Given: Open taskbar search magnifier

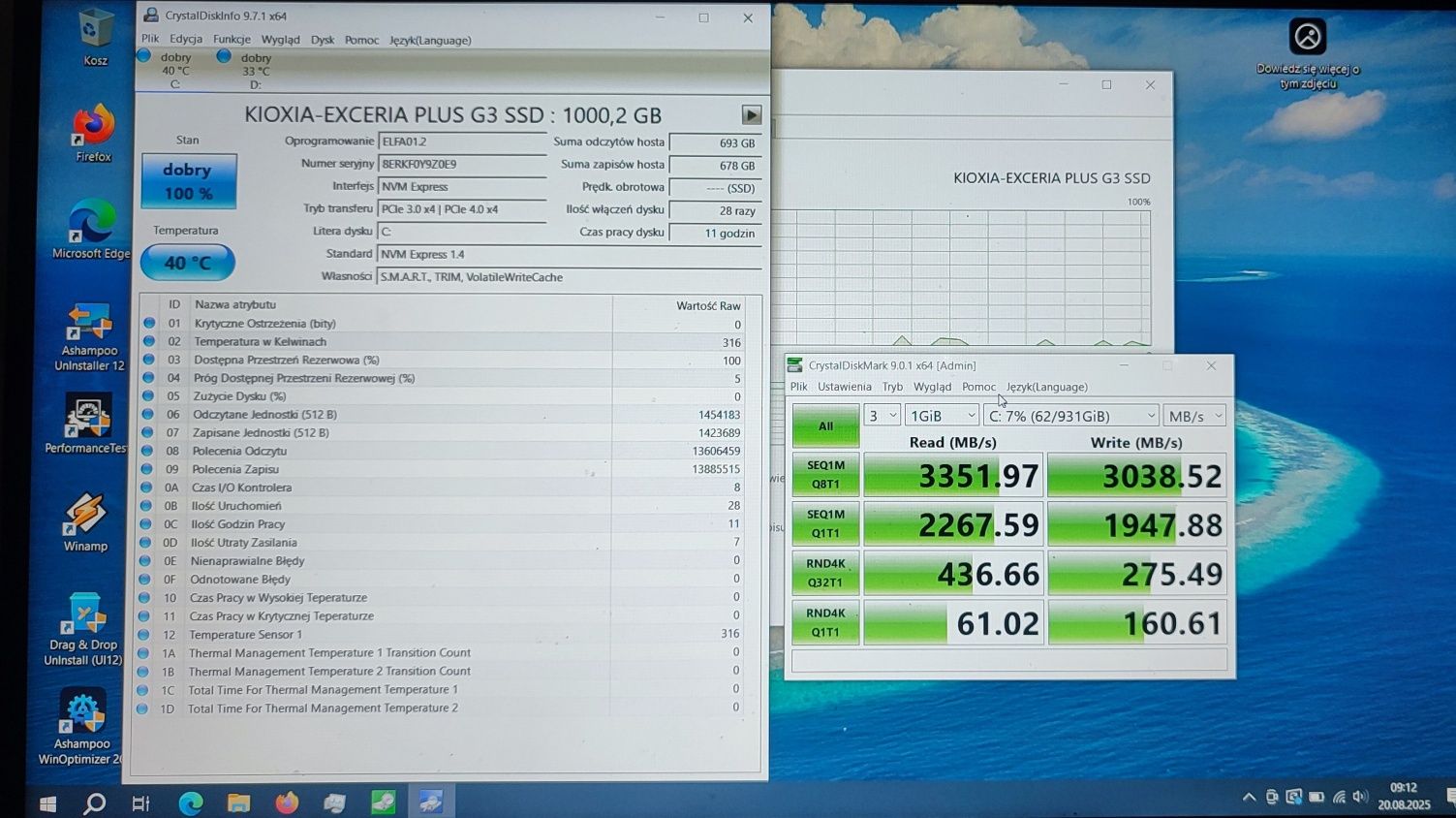Looking at the screenshot, I should point(94,803).
